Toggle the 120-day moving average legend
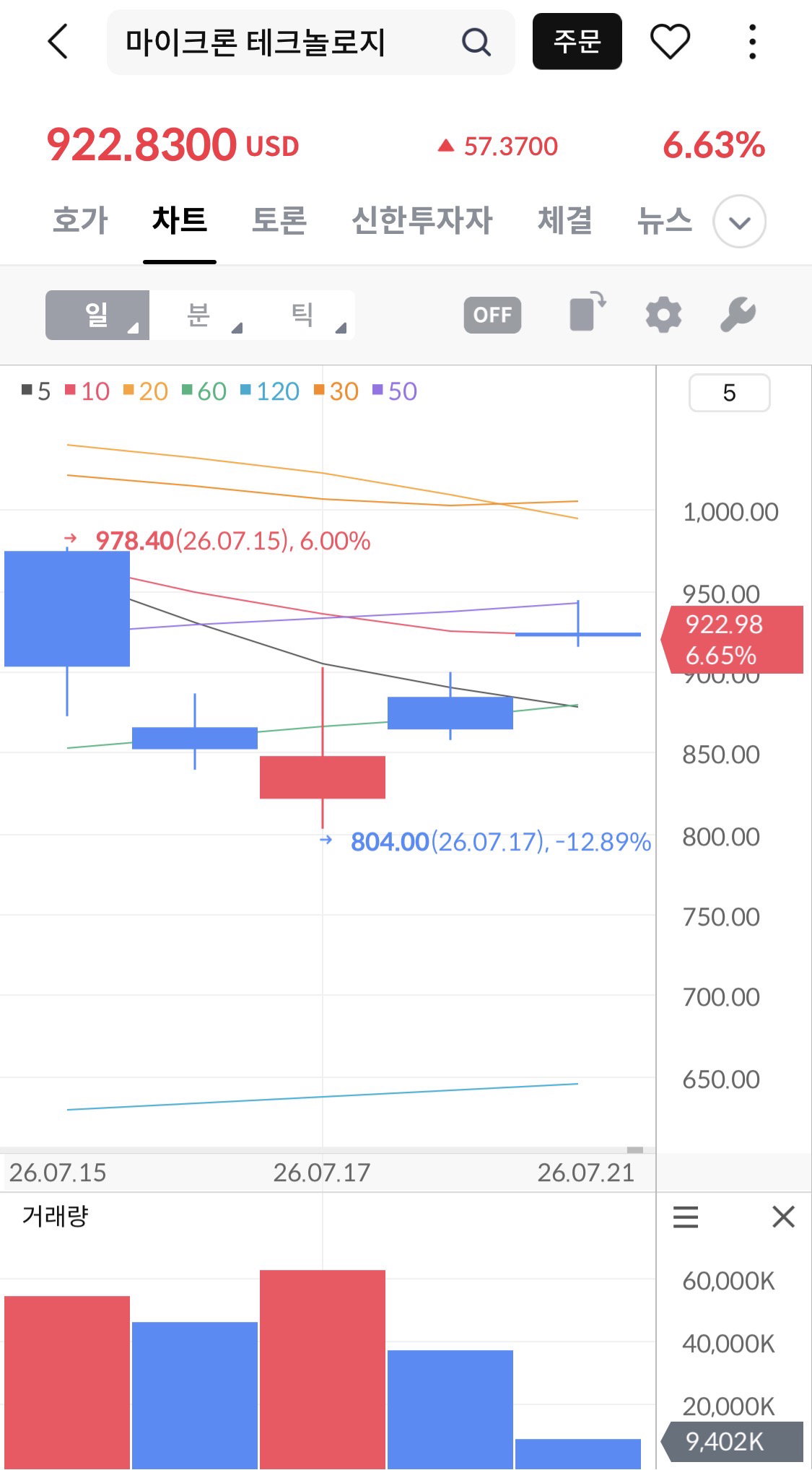 pyautogui.click(x=269, y=391)
